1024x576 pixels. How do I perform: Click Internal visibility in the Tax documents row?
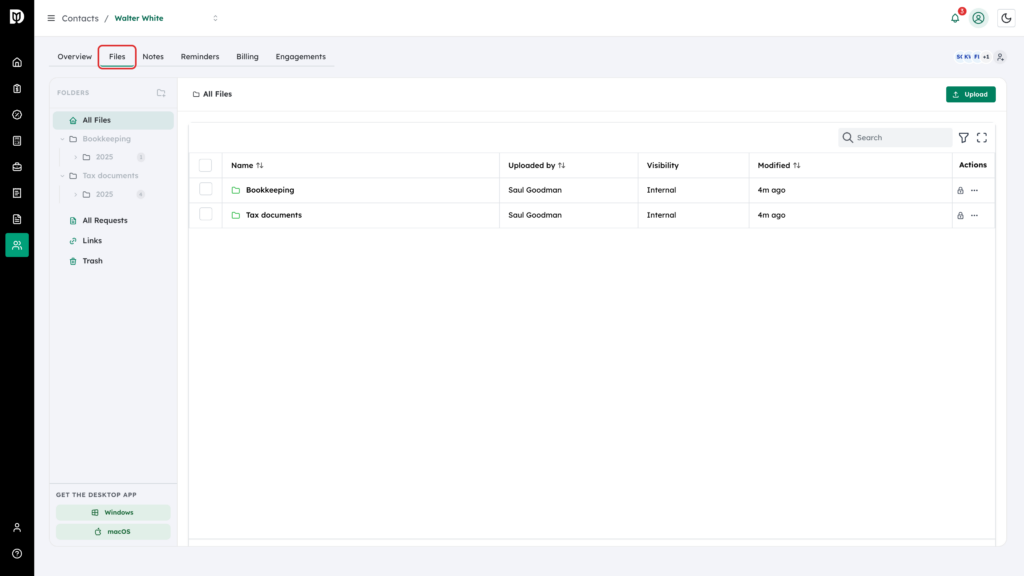coord(661,215)
